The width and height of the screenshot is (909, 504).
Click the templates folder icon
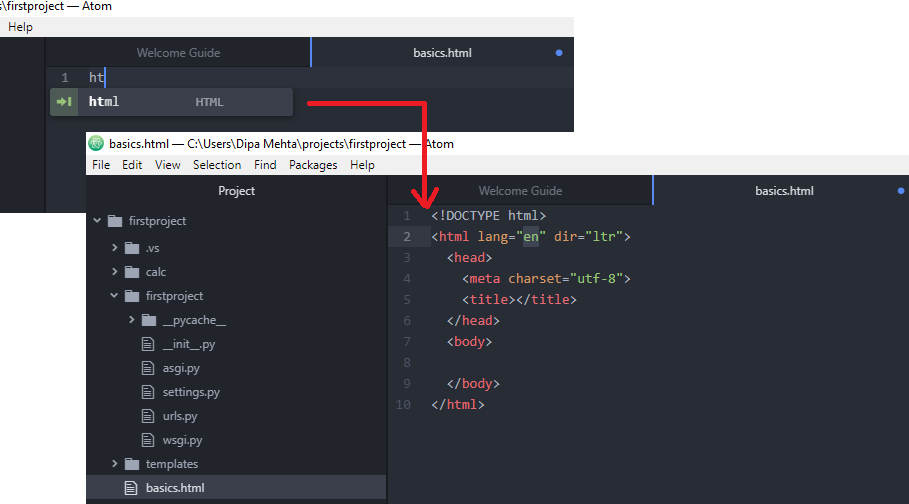pyautogui.click(x=132, y=464)
